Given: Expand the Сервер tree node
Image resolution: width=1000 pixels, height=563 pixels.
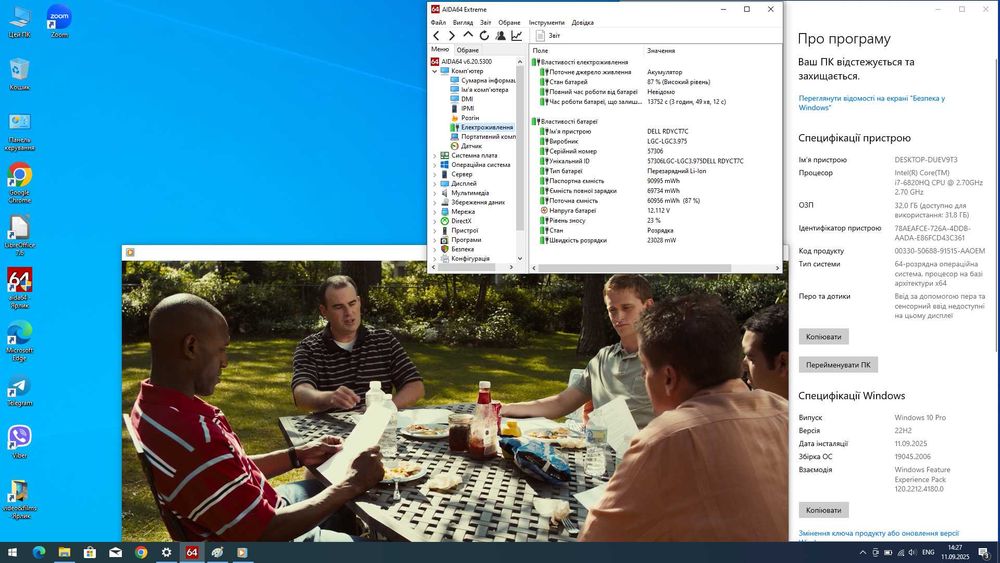Looking at the screenshot, I should [x=434, y=174].
